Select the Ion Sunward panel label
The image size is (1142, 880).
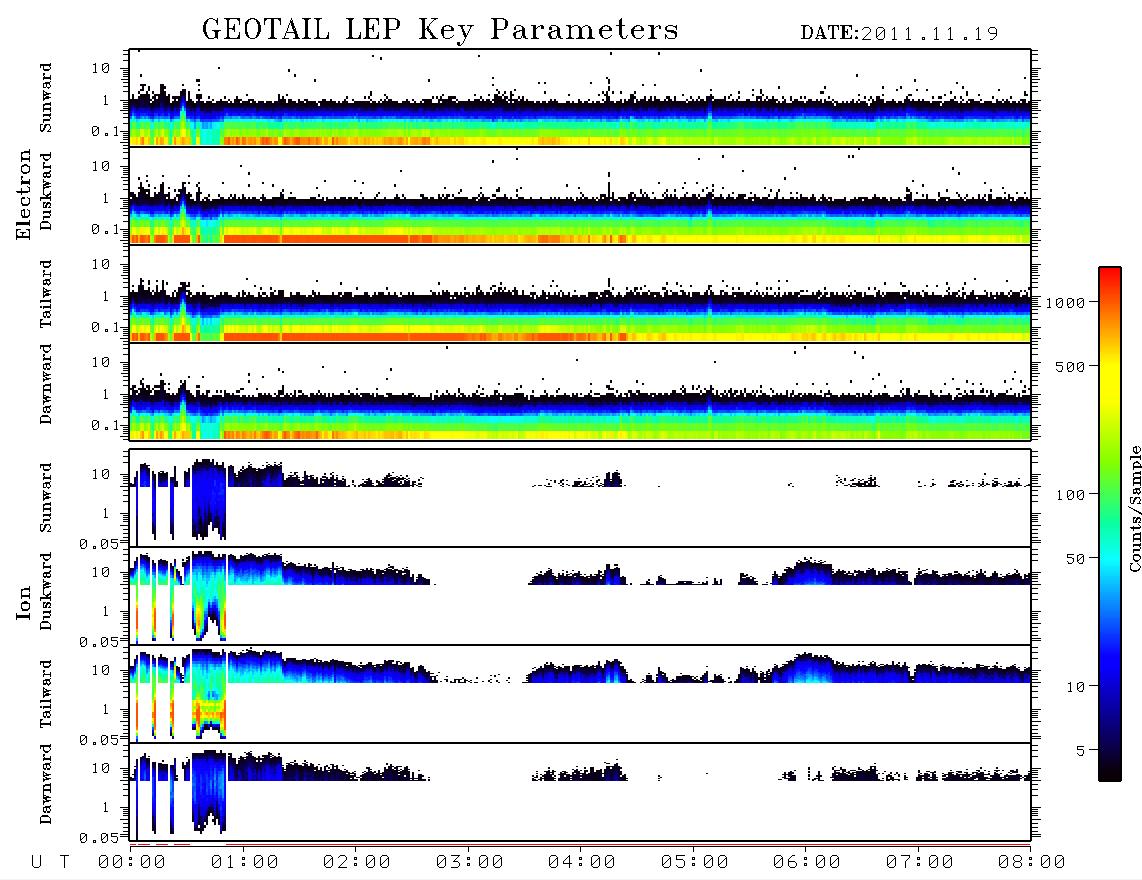click(46, 498)
